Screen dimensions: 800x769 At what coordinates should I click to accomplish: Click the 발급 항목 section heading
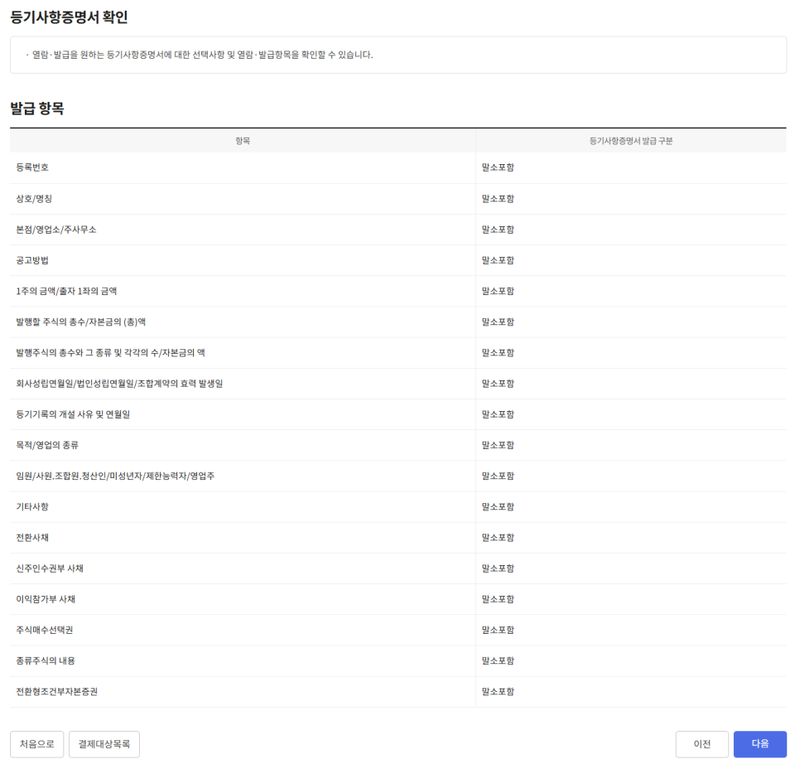[x=37, y=108]
